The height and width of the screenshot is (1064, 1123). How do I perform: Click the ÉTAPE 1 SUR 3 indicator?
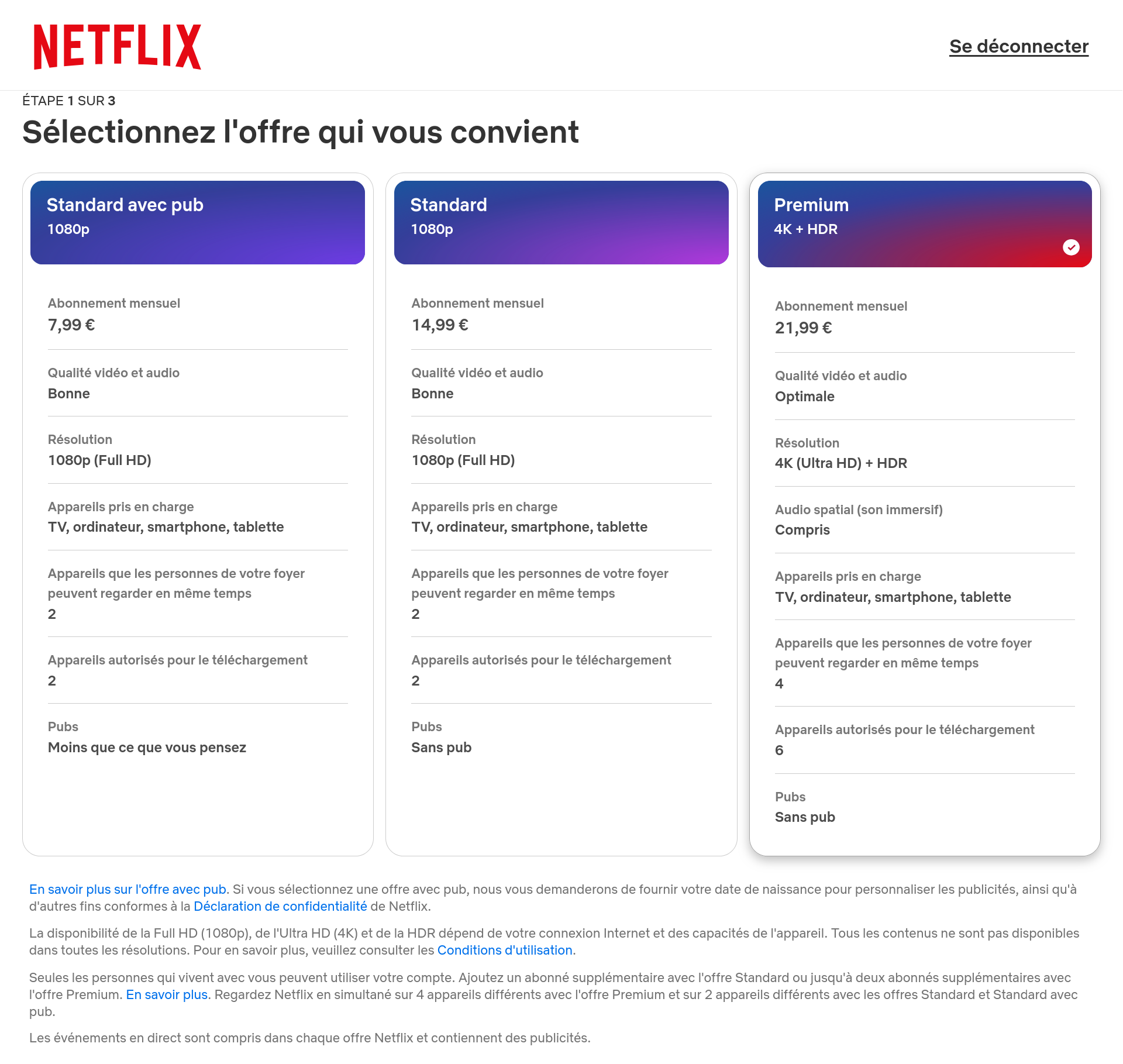[x=69, y=101]
